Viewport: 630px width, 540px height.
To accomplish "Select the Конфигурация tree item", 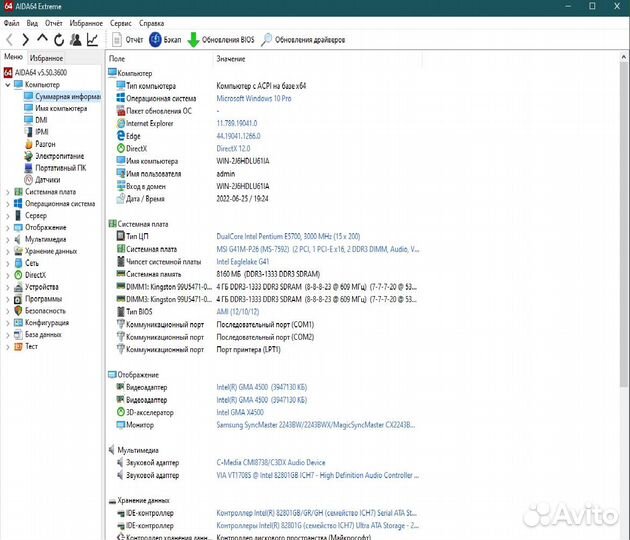I will click(41, 323).
